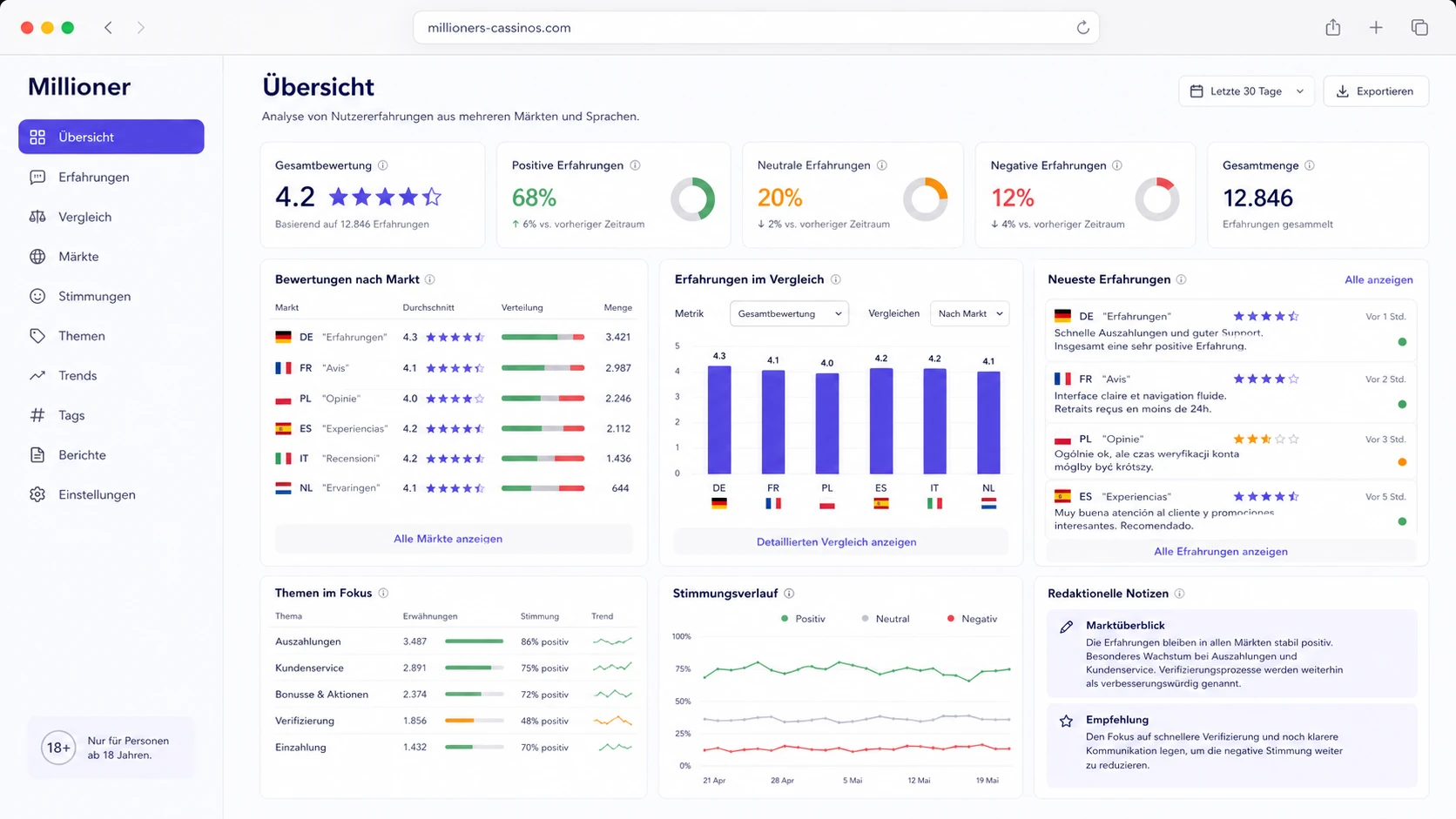
Task: Click the star icon beside Empfehlung
Action: pos(1066,721)
